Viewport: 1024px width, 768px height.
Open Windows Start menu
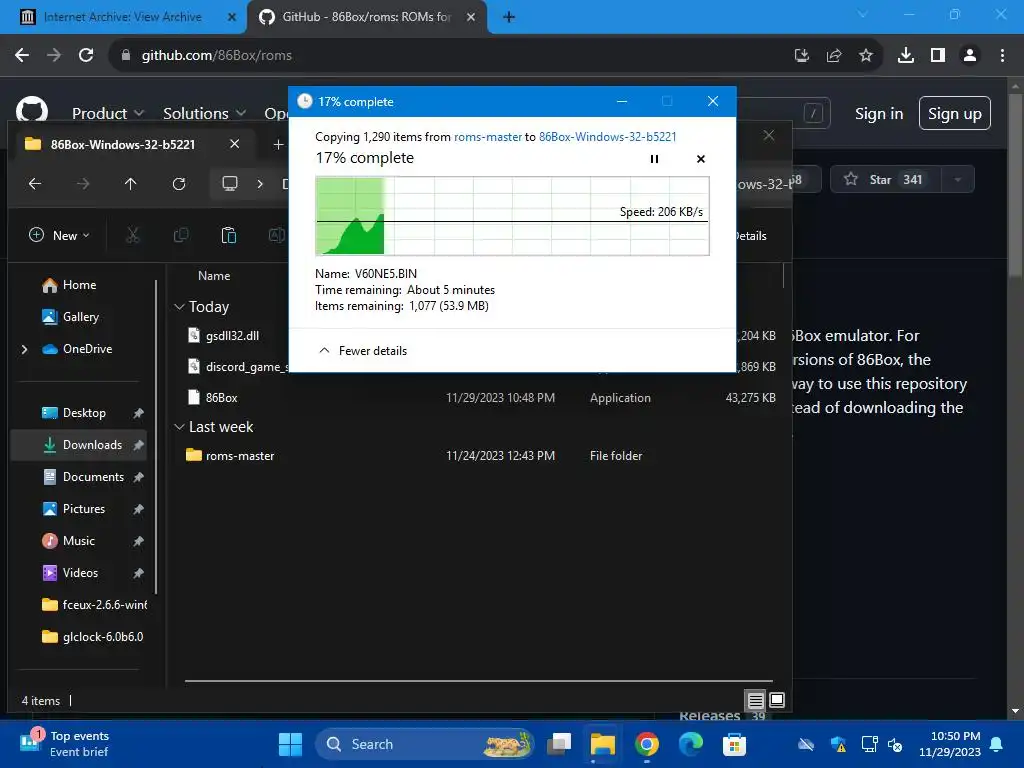291,744
